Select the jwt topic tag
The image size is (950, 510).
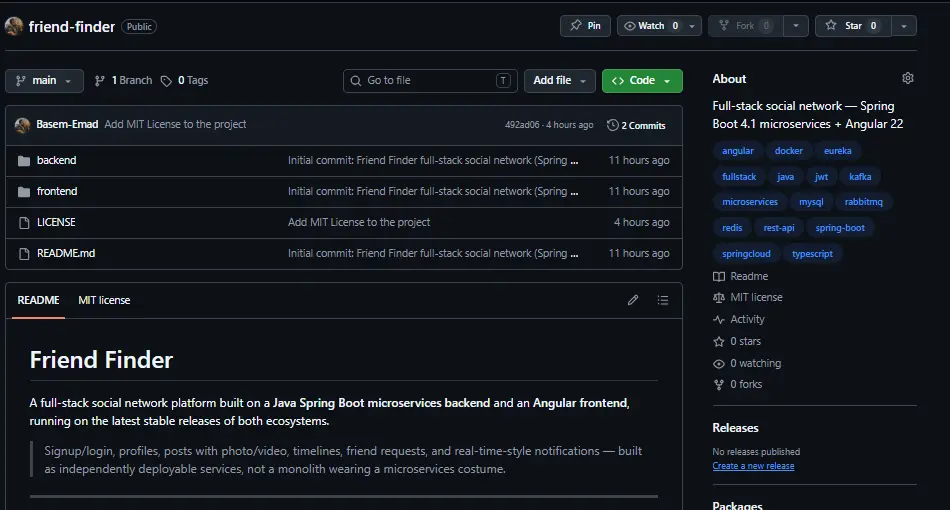[x=822, y=177]
